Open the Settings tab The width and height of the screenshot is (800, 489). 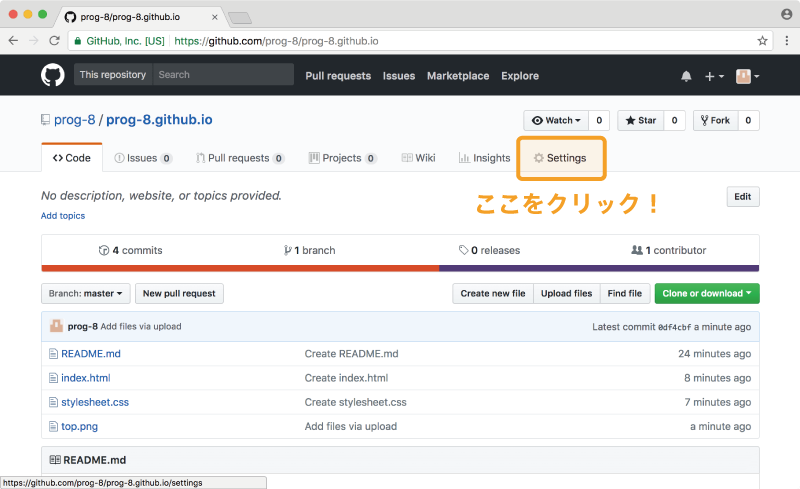coord(560,158)
